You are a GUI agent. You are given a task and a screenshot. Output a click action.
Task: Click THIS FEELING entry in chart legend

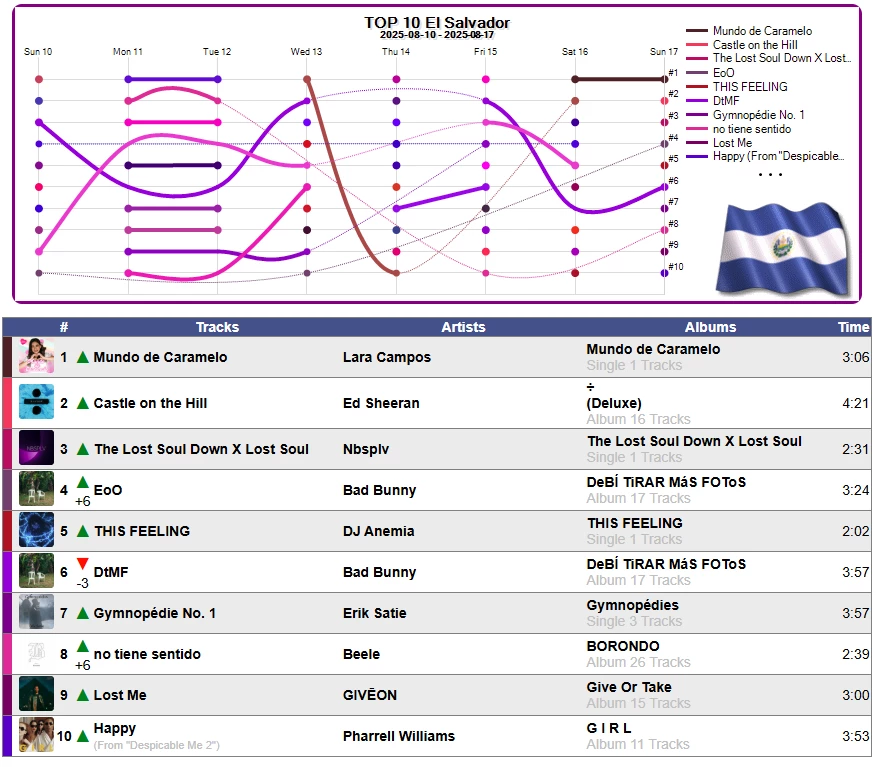click(750, 87)
